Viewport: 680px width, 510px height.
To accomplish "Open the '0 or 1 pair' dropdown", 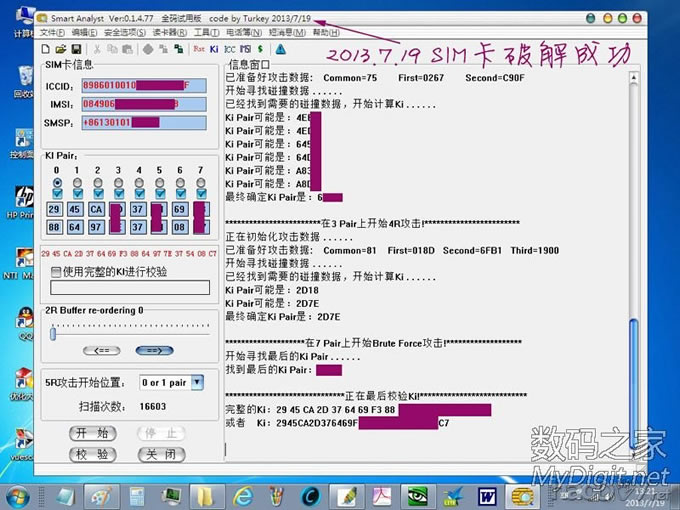I will point(196,382).
